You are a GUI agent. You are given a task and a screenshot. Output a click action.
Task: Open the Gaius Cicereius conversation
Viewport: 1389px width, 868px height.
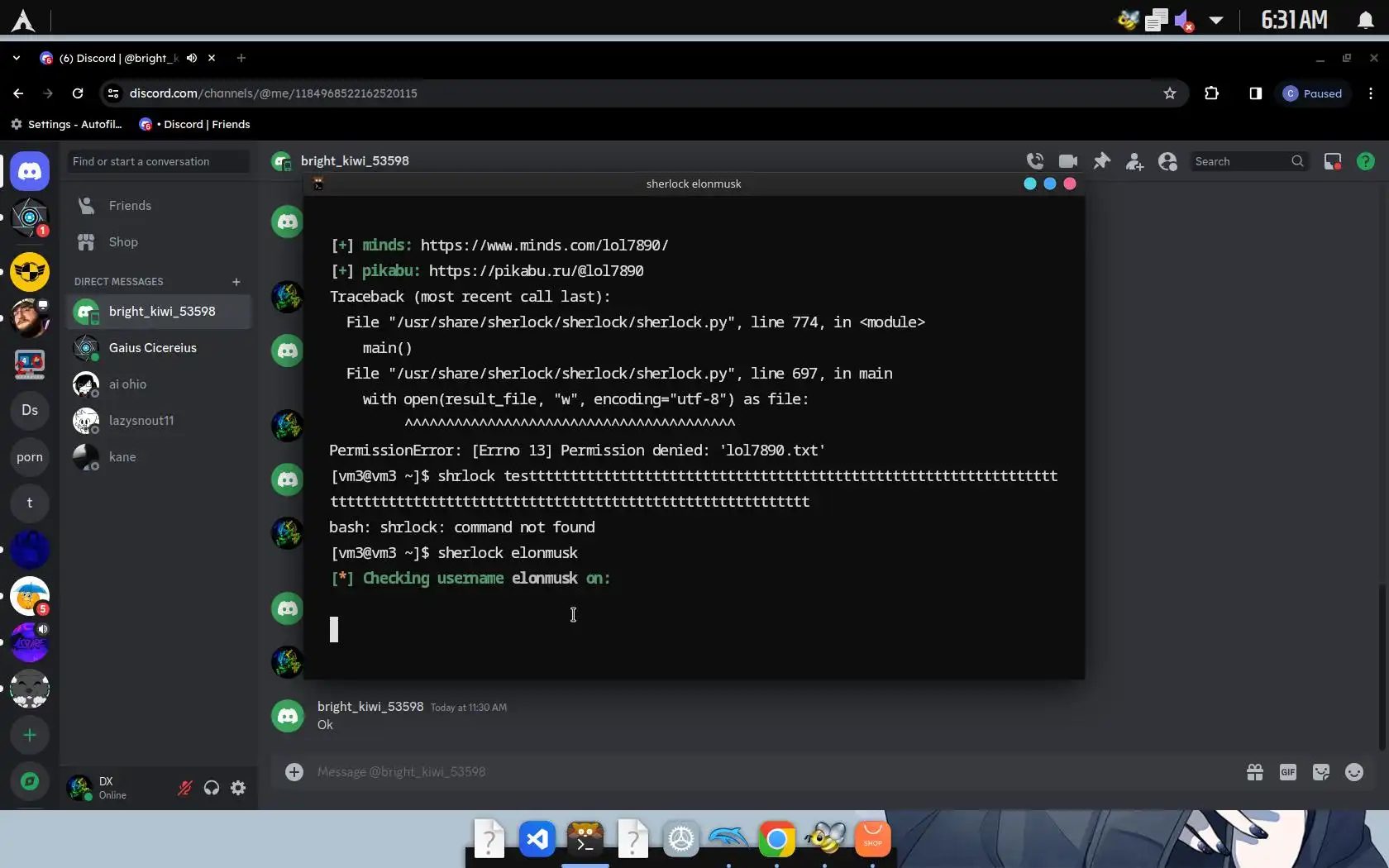159,348
